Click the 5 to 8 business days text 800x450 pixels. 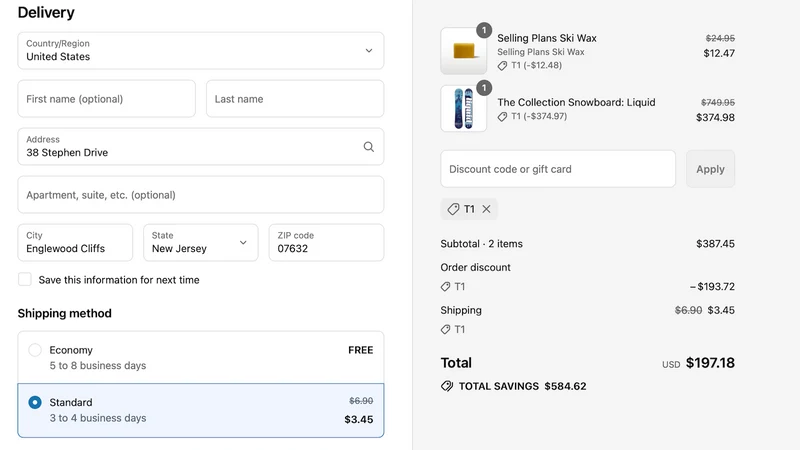(98, 365)
